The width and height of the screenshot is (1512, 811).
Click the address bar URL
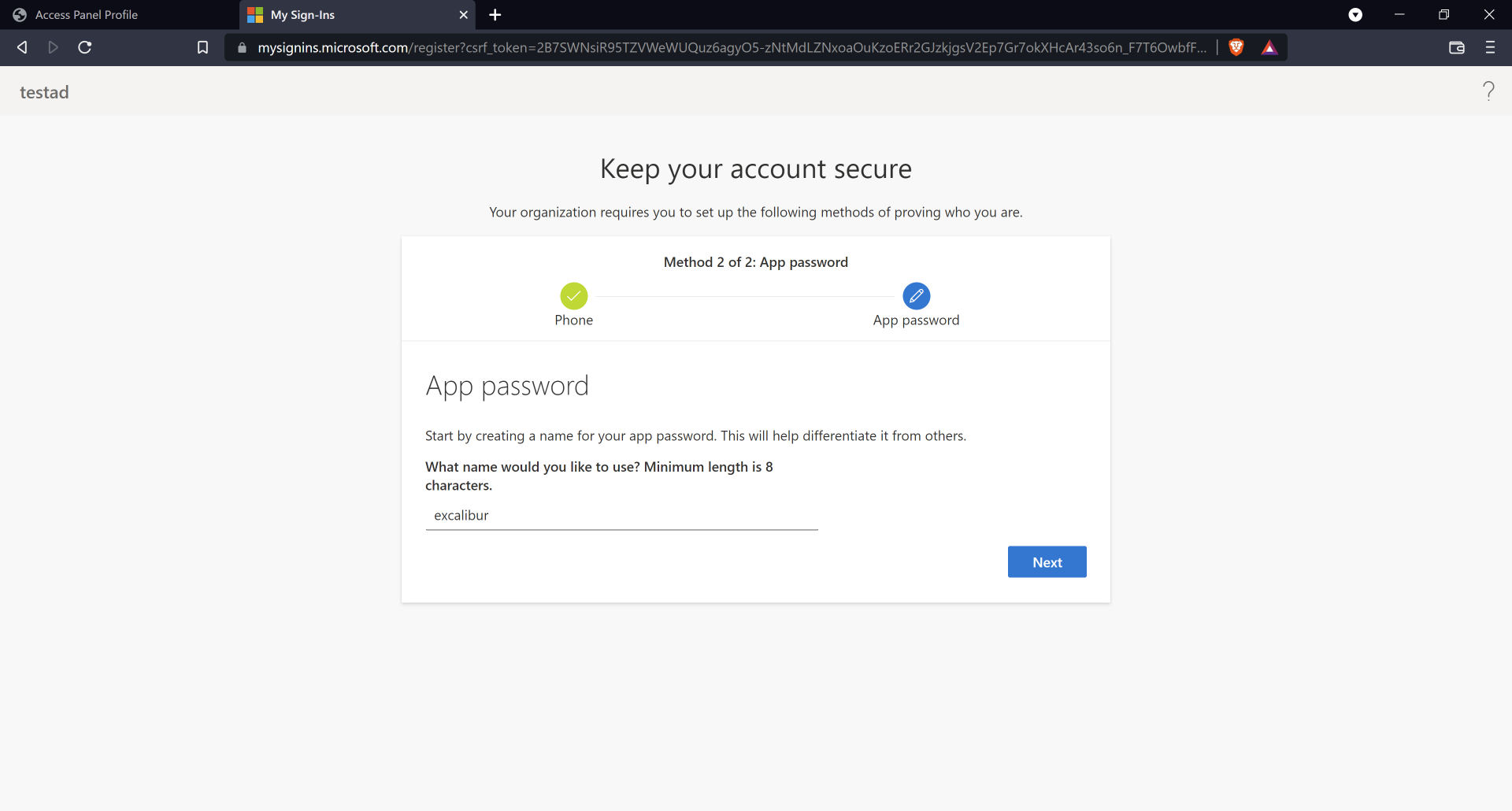[x=731, y=47]
